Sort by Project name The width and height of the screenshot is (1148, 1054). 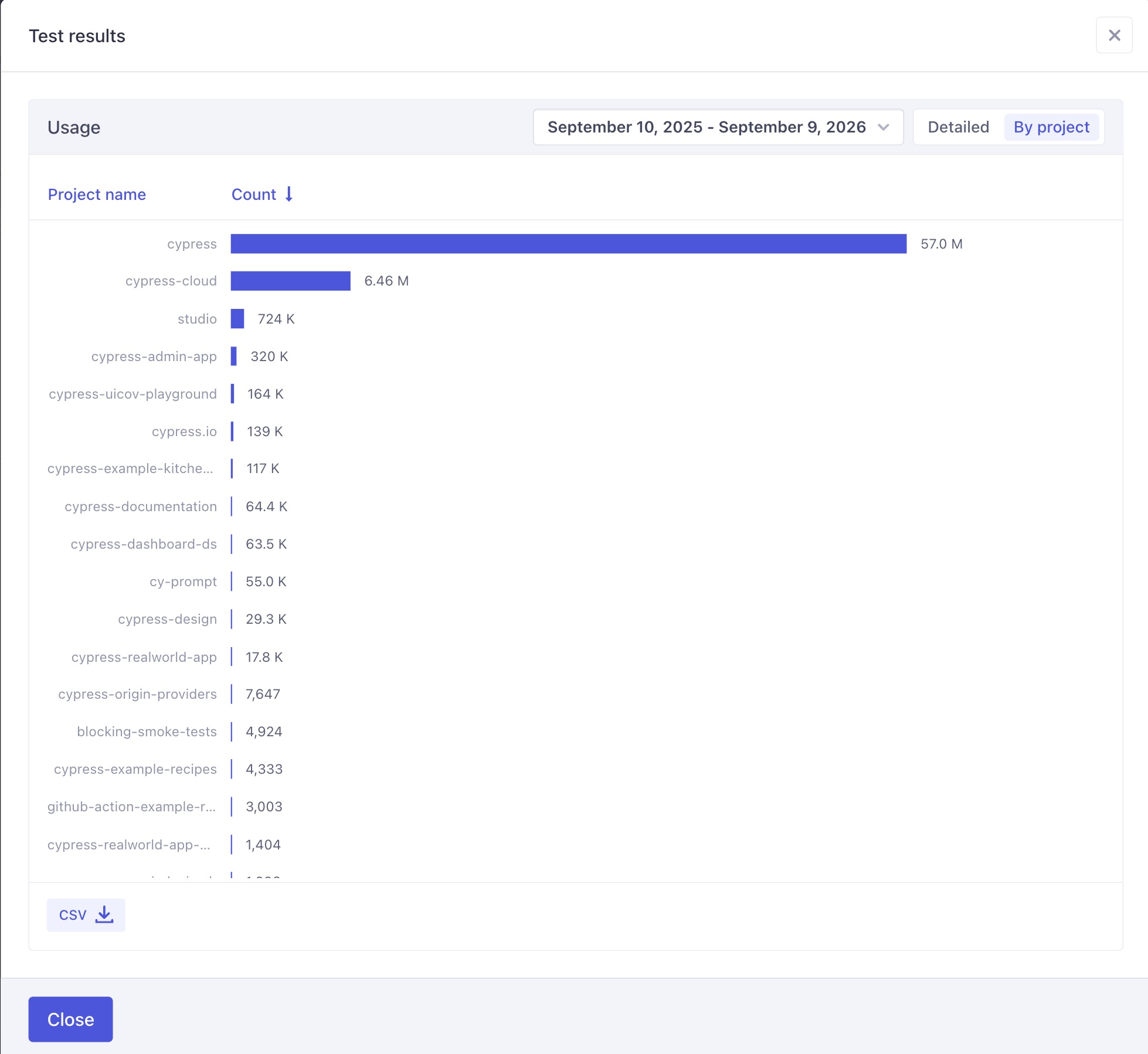(x=97, y=194)
